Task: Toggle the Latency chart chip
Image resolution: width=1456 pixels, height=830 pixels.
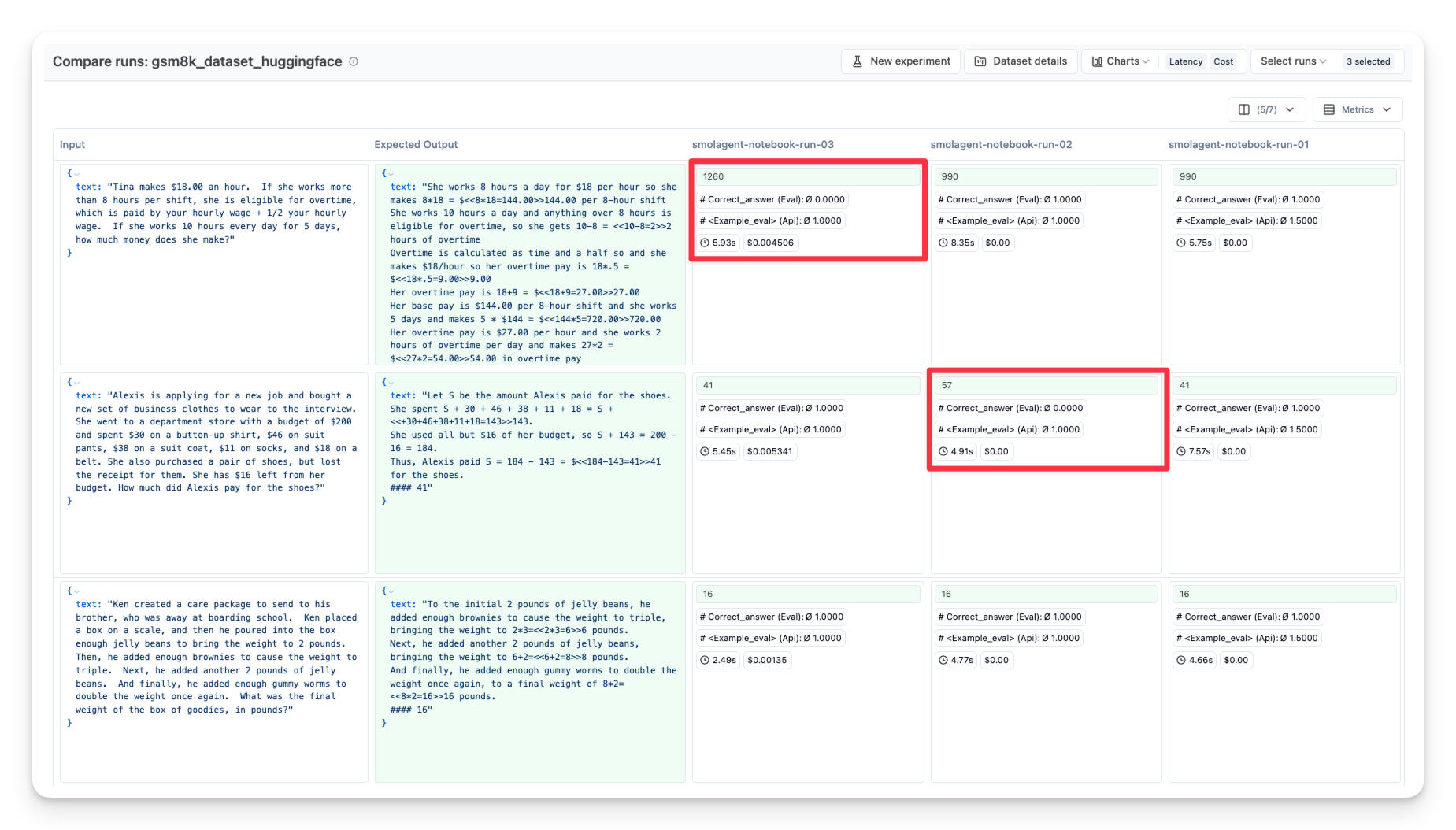Action: [1185, 61]
